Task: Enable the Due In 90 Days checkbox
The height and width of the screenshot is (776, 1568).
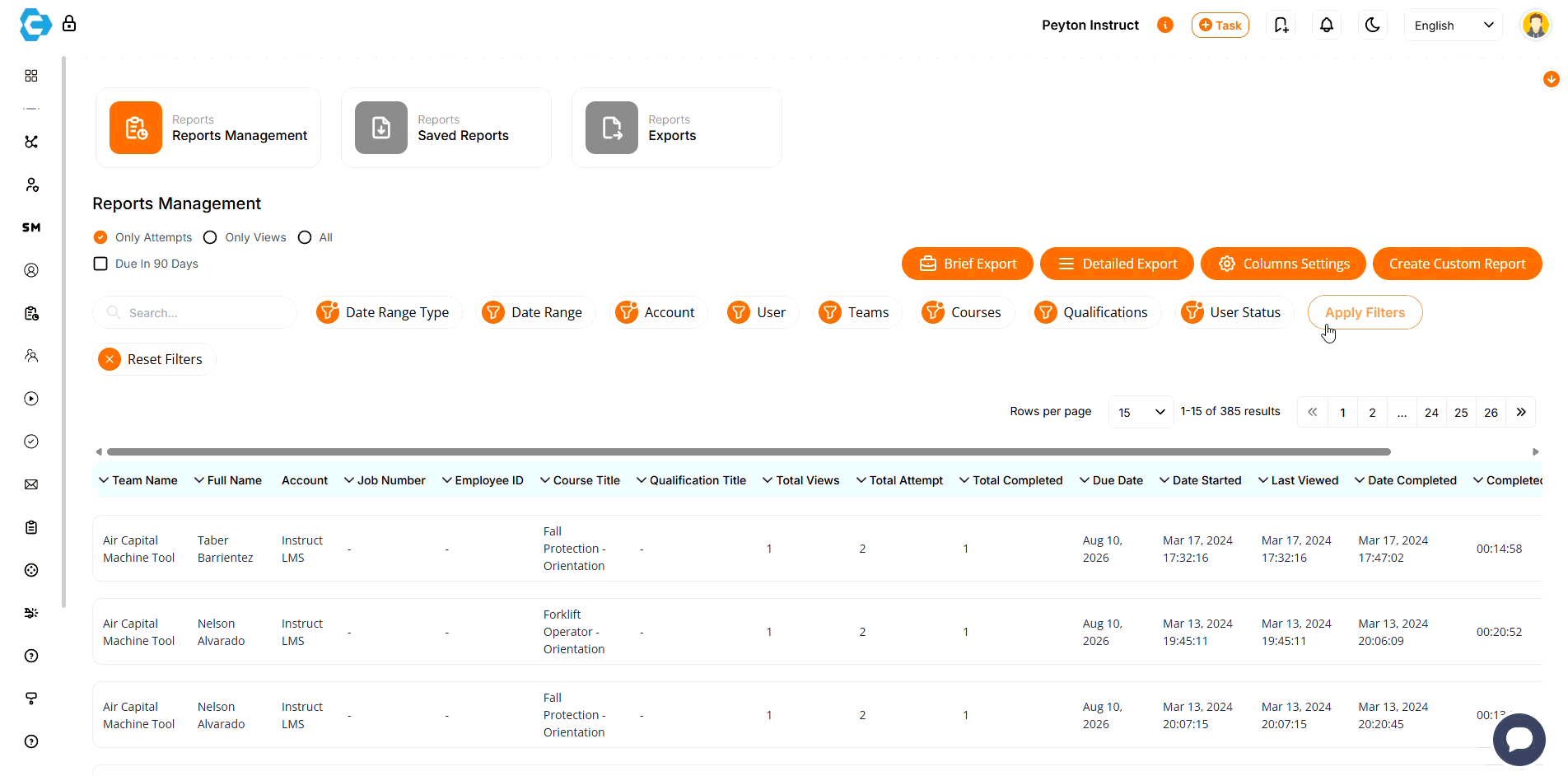Action: coord(100,264)
